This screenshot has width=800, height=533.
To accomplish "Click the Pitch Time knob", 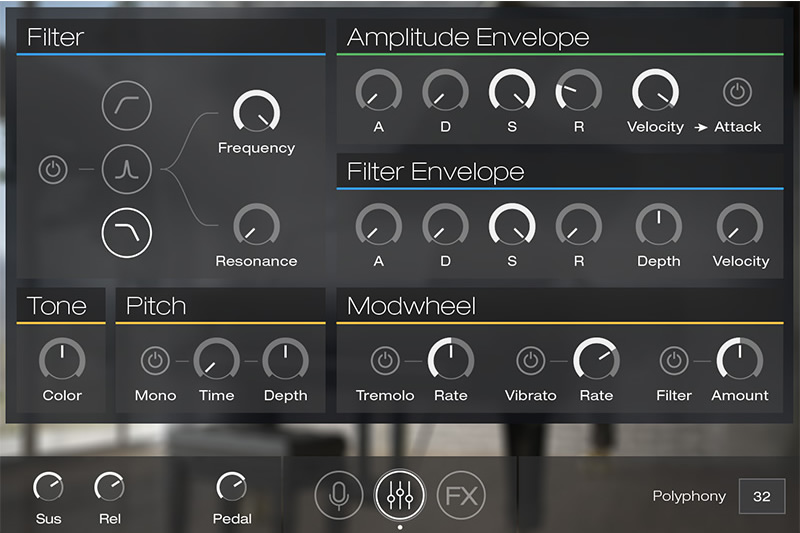I will click(x=216, y=360).
